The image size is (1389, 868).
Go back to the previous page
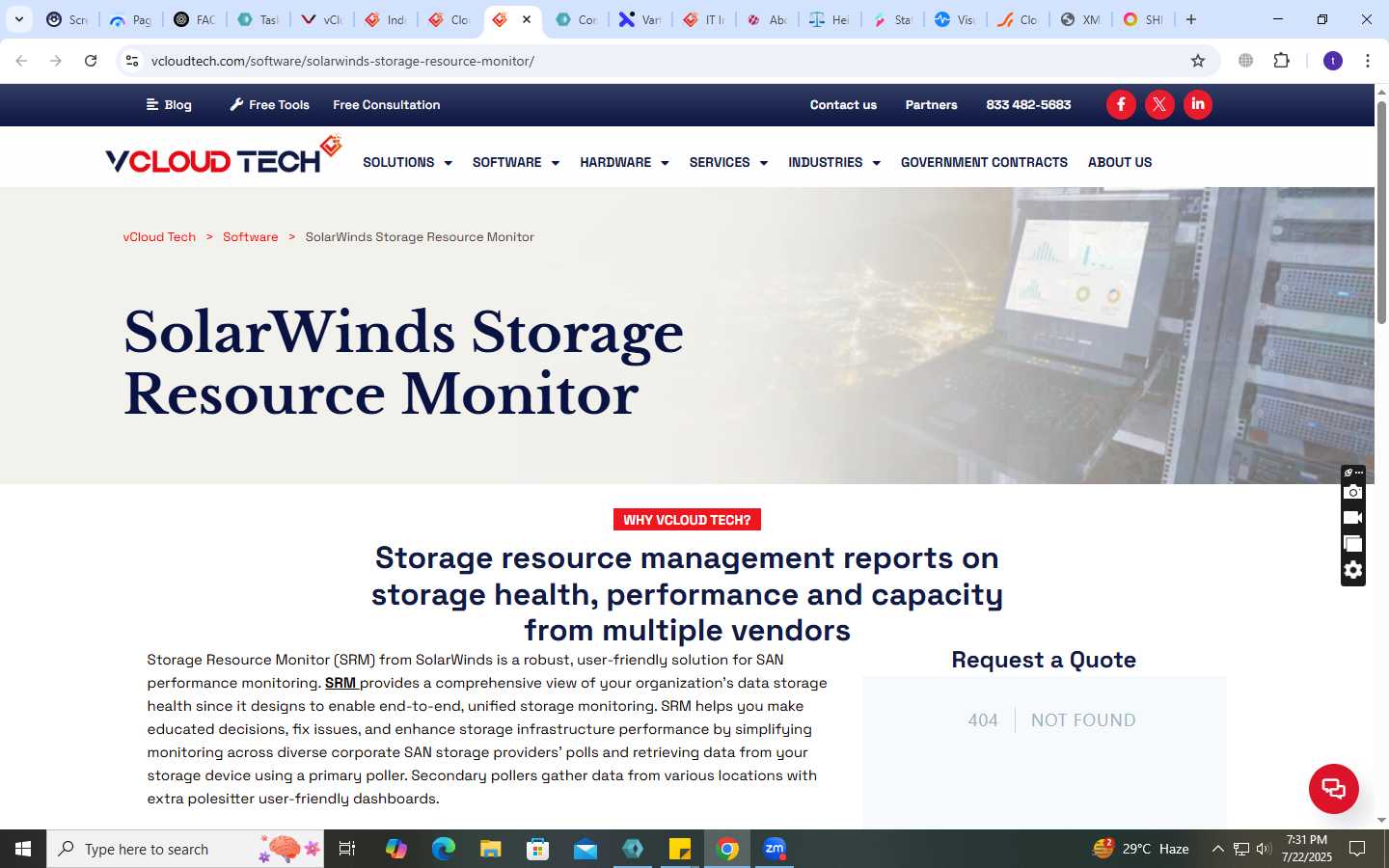pos(21,61)
